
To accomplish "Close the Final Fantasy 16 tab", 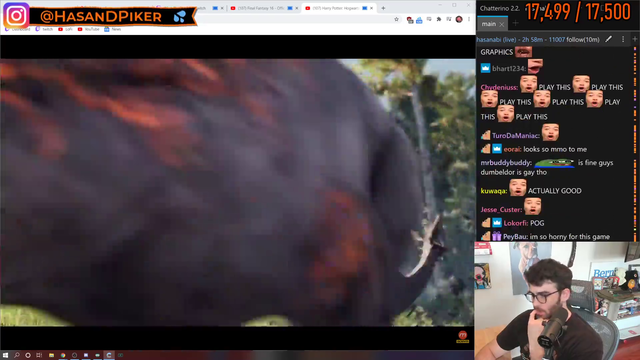I will click(x=297, y=8).
